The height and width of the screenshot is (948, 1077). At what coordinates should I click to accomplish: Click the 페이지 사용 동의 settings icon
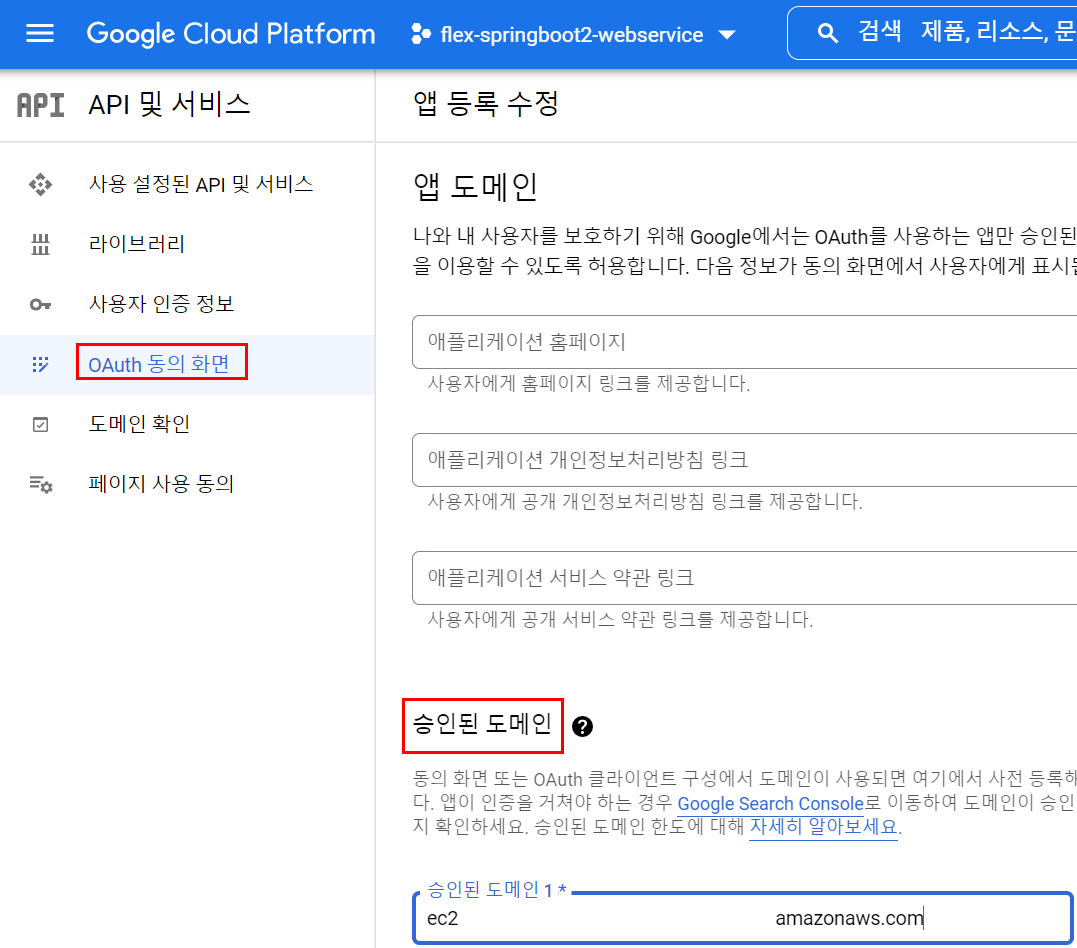click(x=41, y=484)
